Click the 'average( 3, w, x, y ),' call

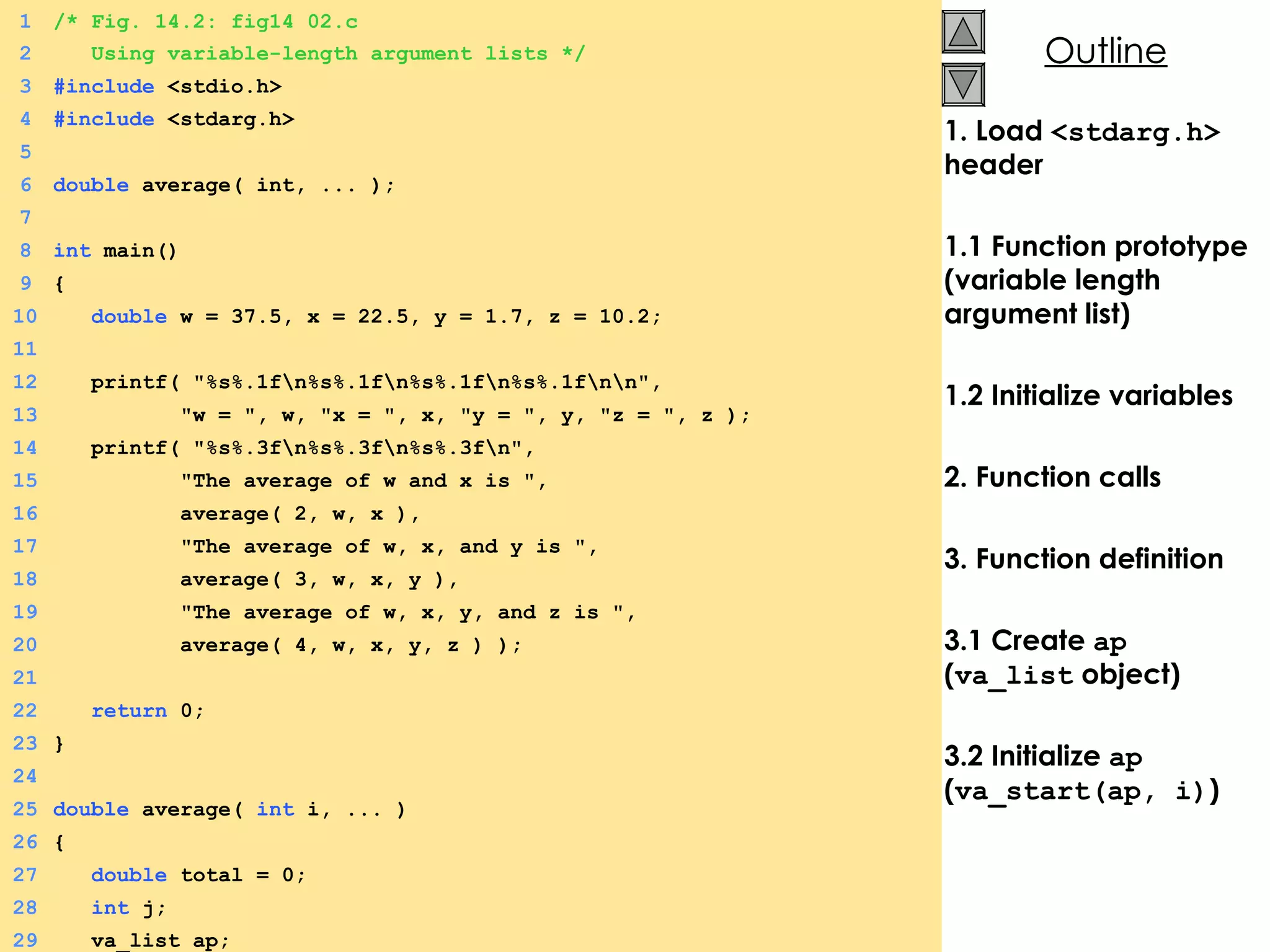[319, 580]
